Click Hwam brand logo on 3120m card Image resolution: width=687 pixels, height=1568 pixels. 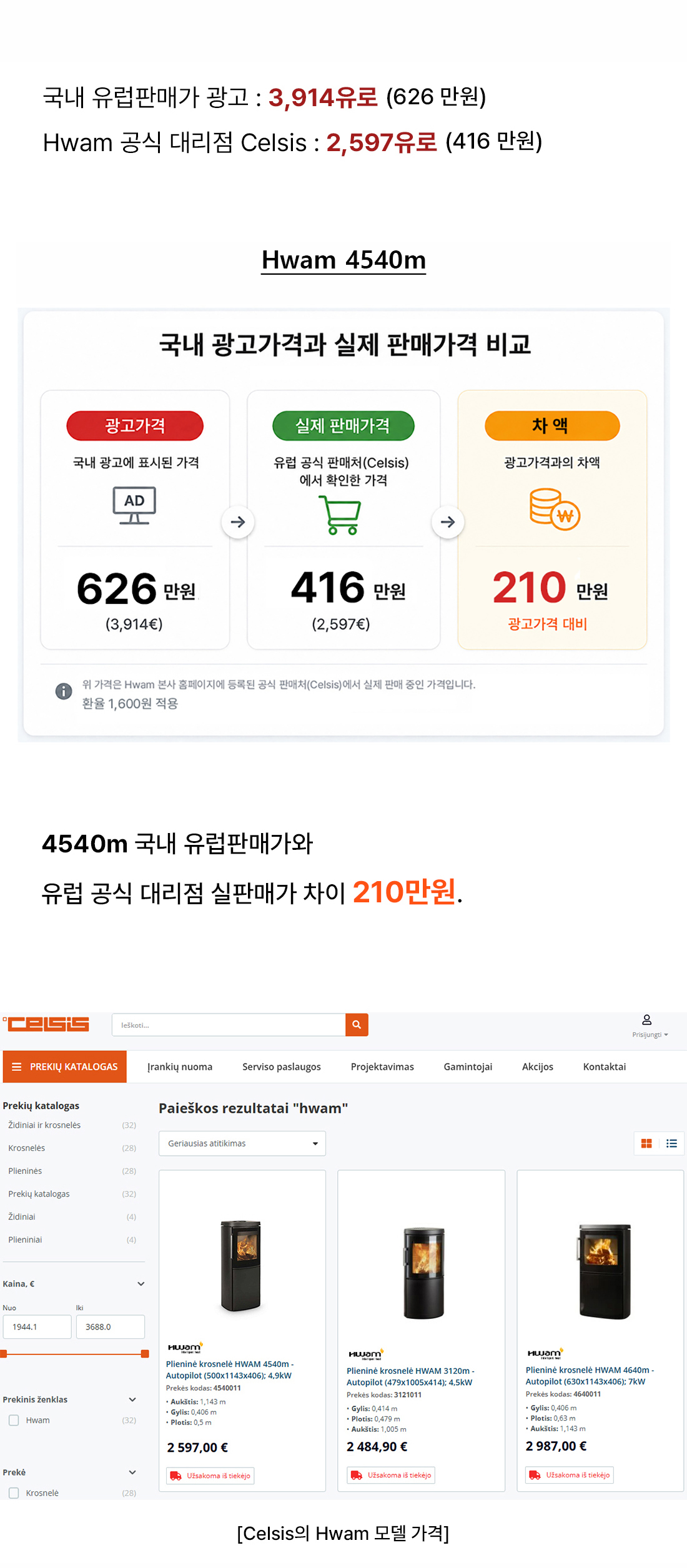pos(365,1354)
